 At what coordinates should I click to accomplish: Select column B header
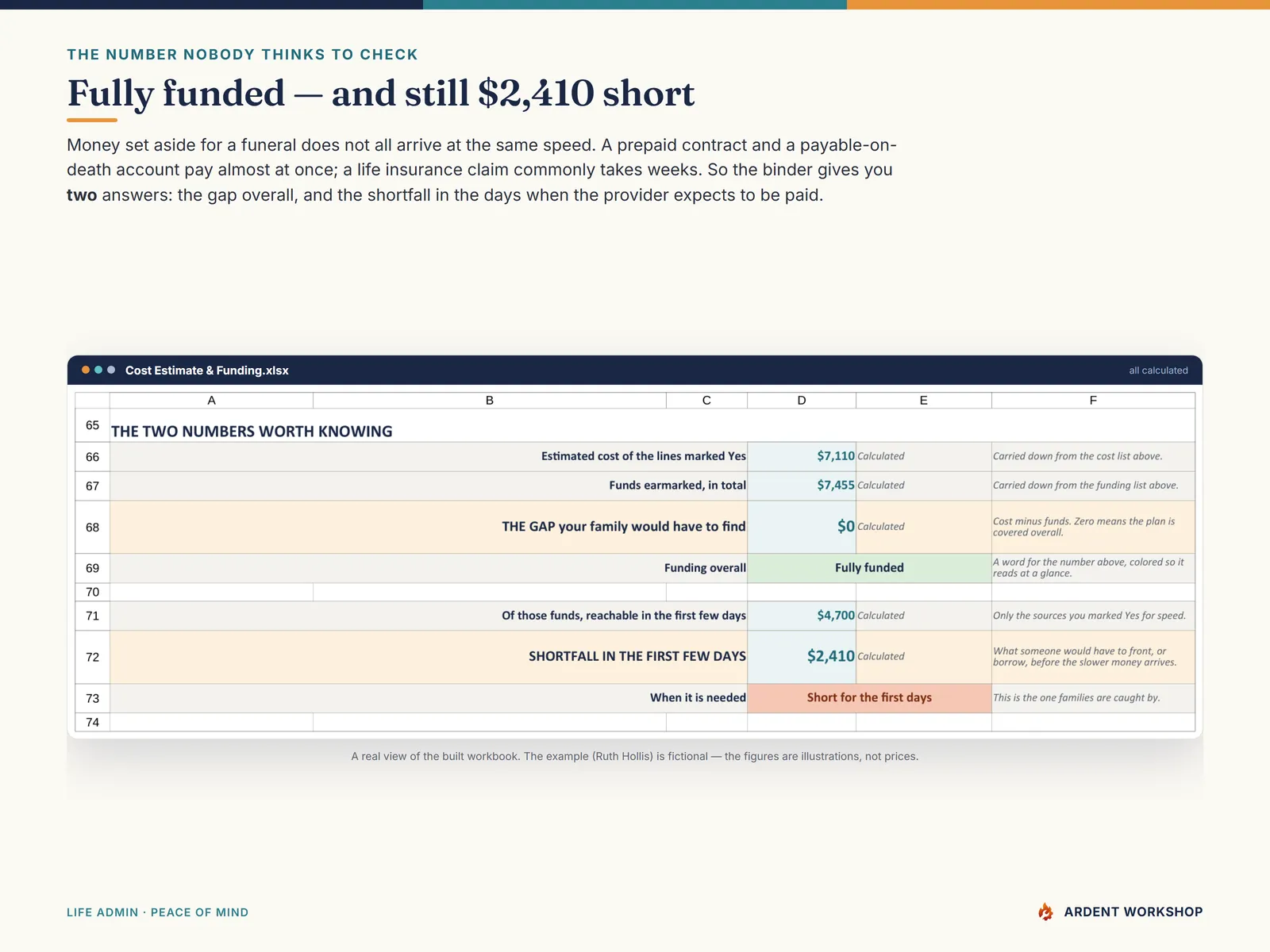(x=490, y=401)
